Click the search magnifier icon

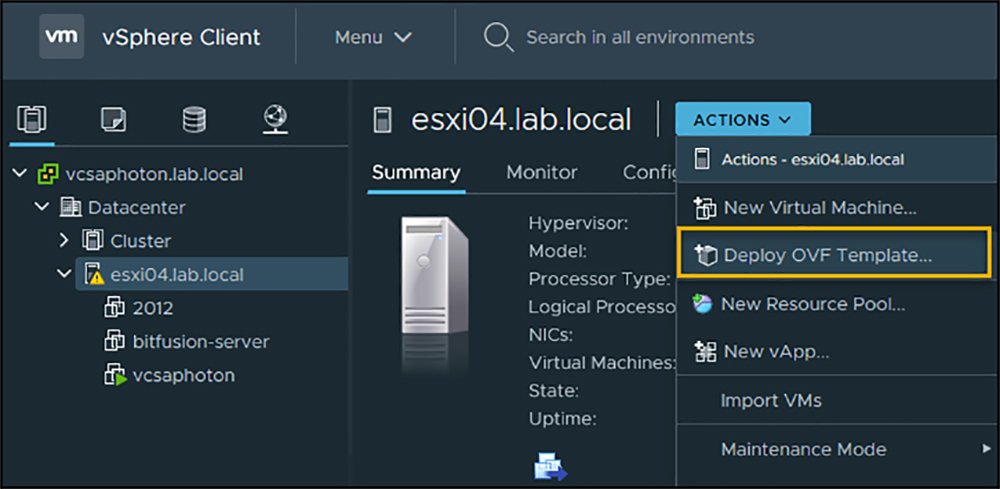click(x=497, y=38)
